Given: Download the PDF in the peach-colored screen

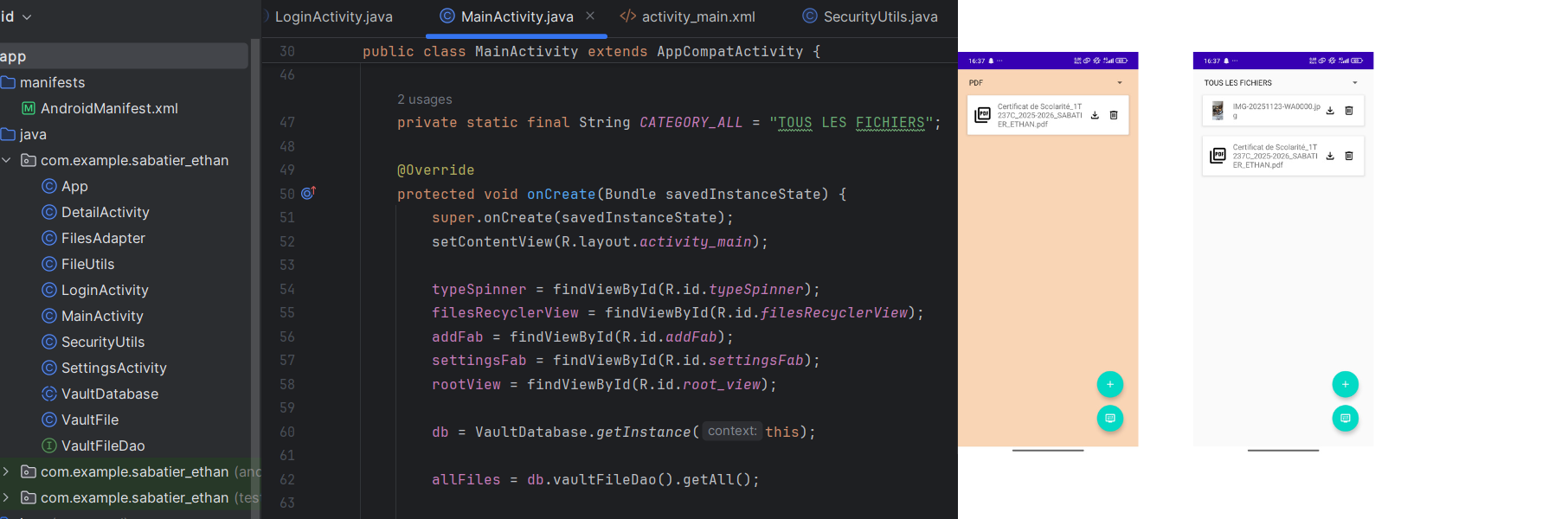Looking at the screenshot, I should click(1095, 115).
